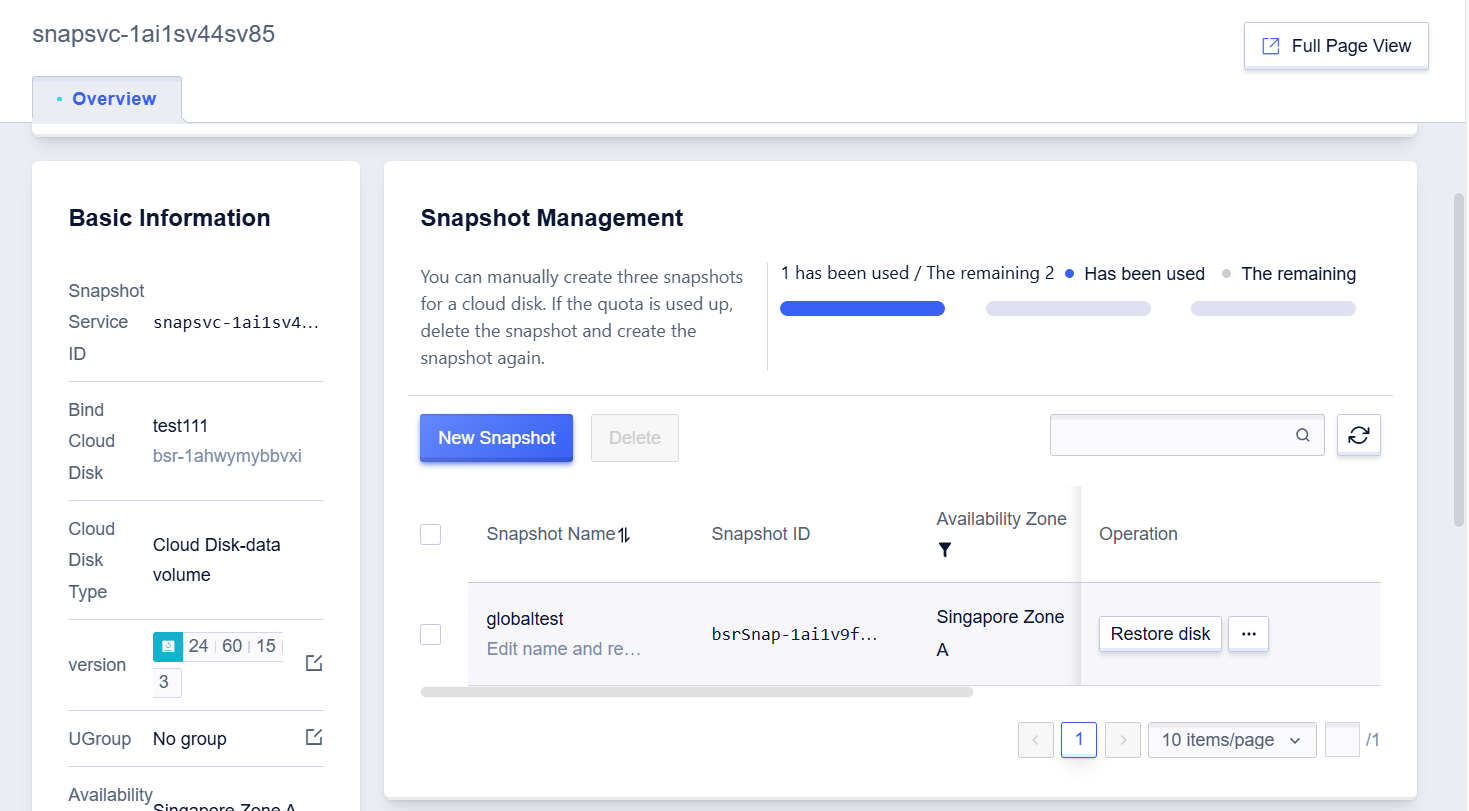The height and width of the screenshot is (811, 1469).
Task: Go to previous page with the left chevron
Action: 1035,740
